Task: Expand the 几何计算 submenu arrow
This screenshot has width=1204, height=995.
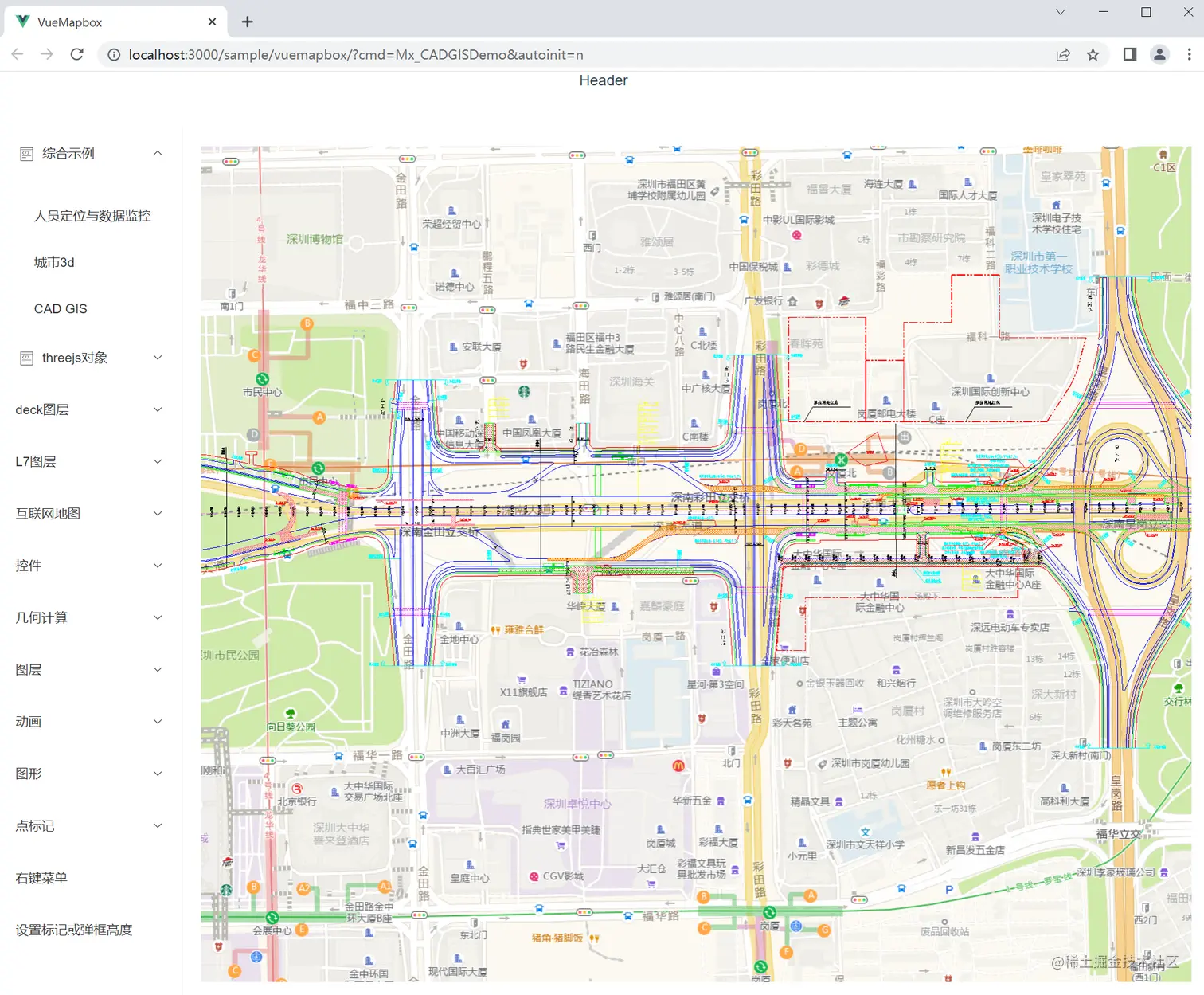Action: click(x=158, y=617)
